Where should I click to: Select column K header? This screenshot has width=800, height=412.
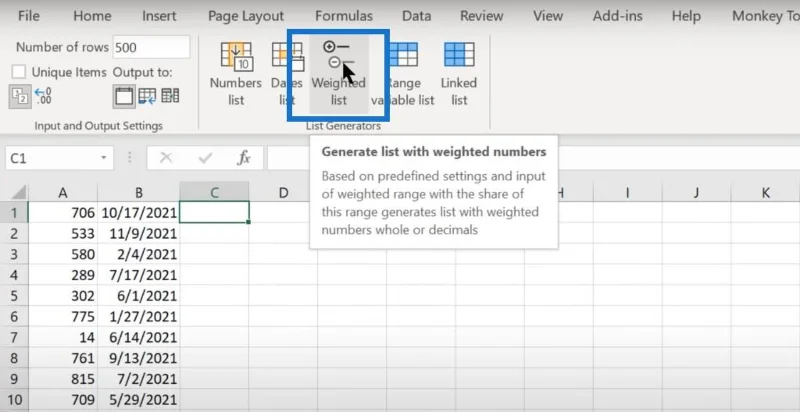pyautogui.click(x=765, y=193)
